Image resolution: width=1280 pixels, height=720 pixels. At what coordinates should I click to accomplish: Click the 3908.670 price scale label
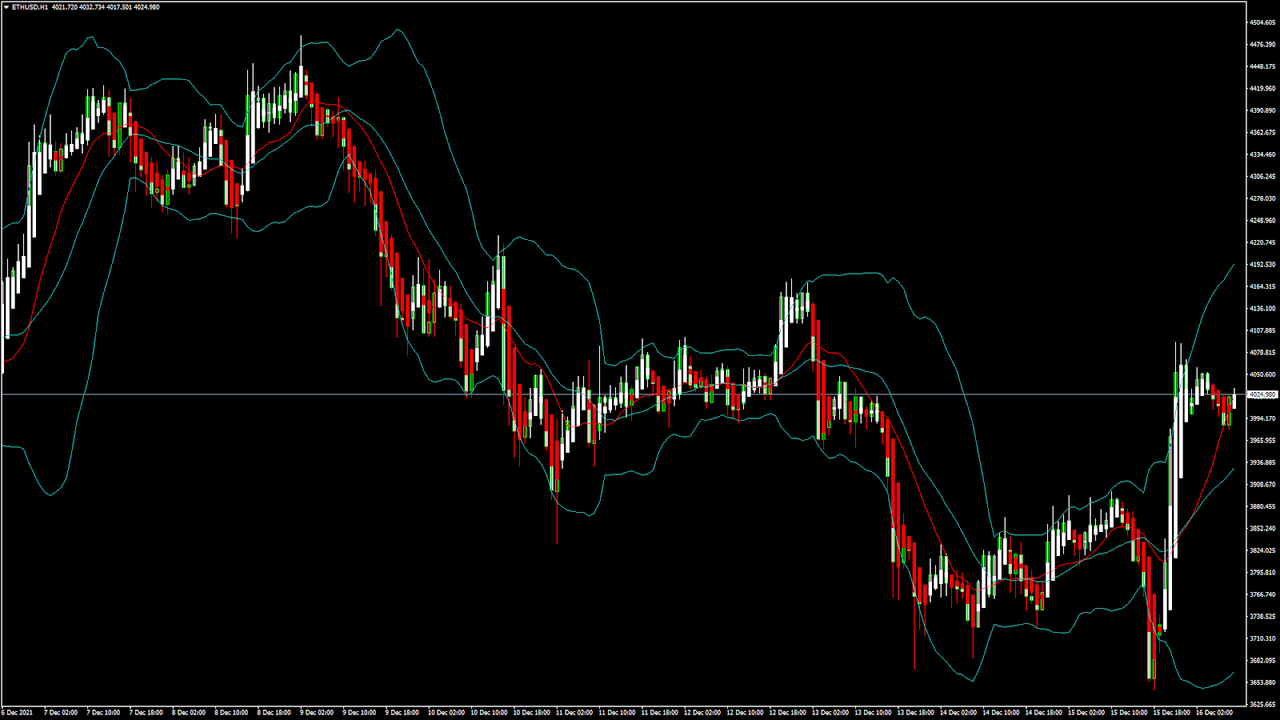pos(1263,485)
